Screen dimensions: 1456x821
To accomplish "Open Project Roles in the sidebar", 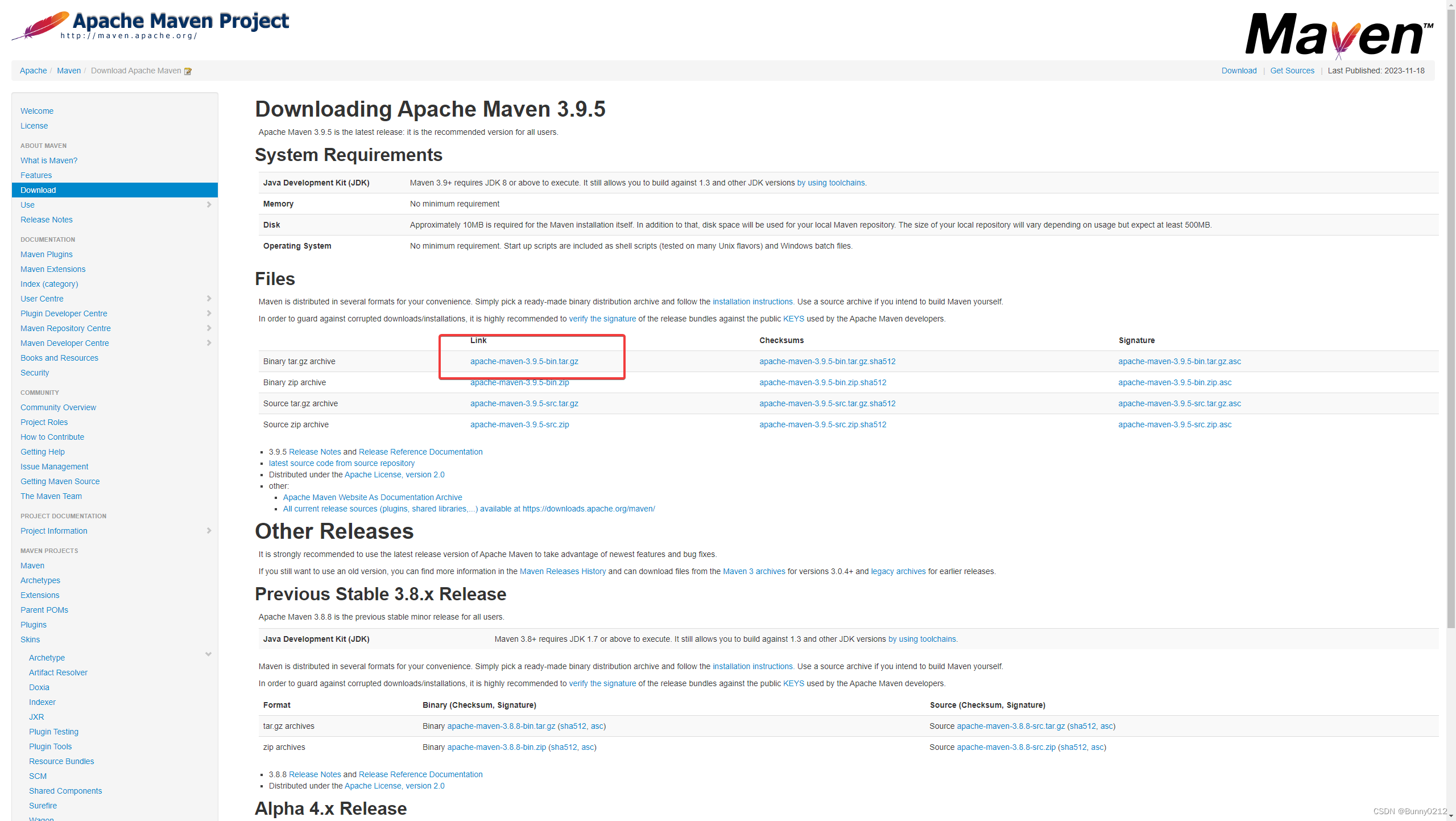I will (44, 422).
